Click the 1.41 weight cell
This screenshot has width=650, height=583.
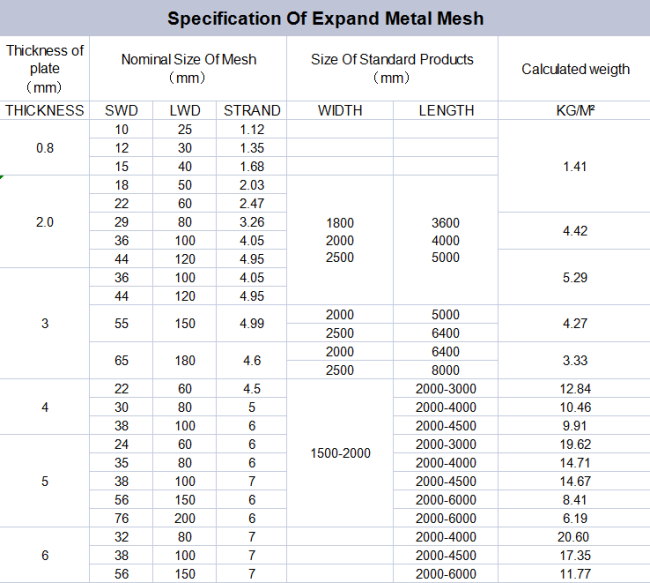(x=575, y=166)
